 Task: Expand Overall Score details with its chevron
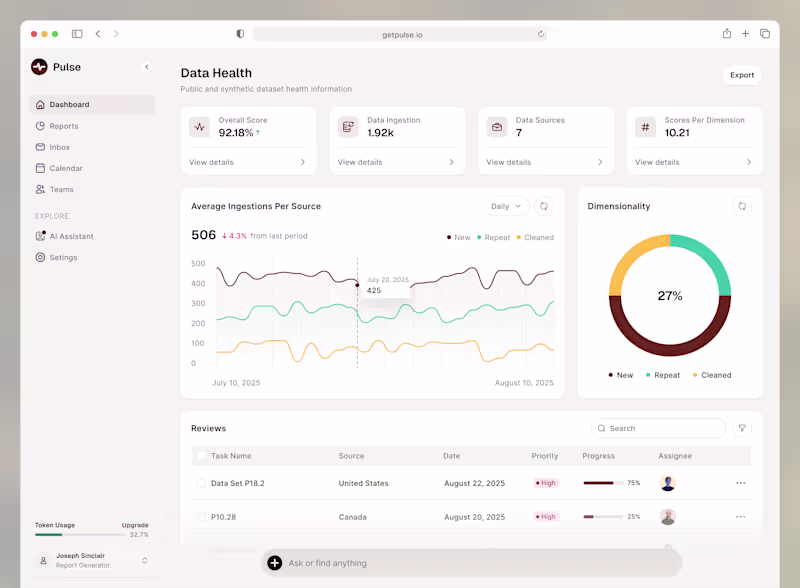click(x=303, y=162)
